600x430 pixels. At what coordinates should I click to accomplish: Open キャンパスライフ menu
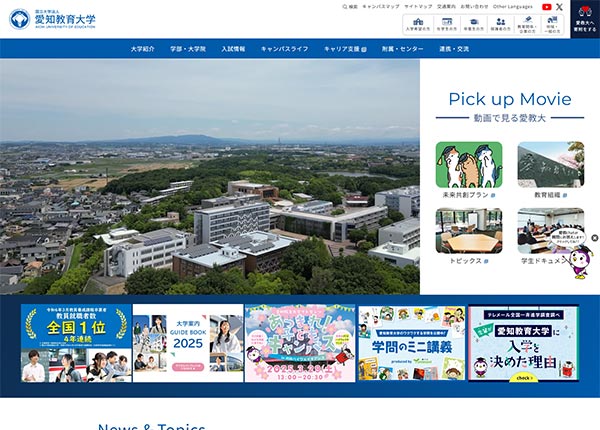284,49
